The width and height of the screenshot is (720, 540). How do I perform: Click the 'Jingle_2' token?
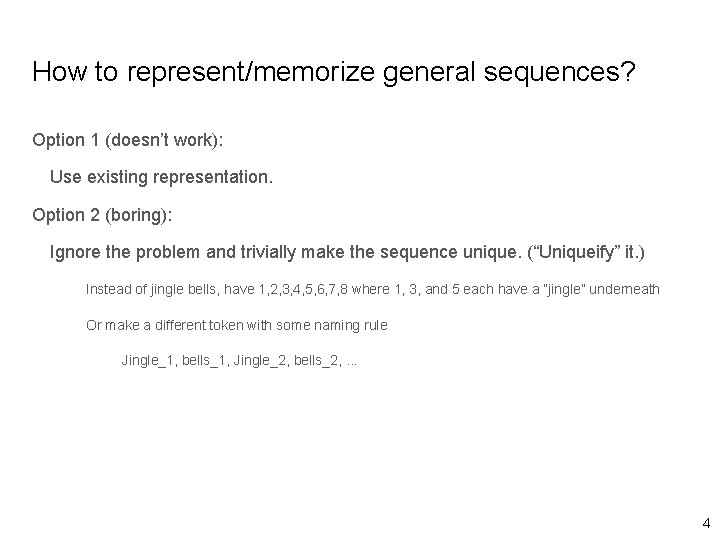click(259, 360)
